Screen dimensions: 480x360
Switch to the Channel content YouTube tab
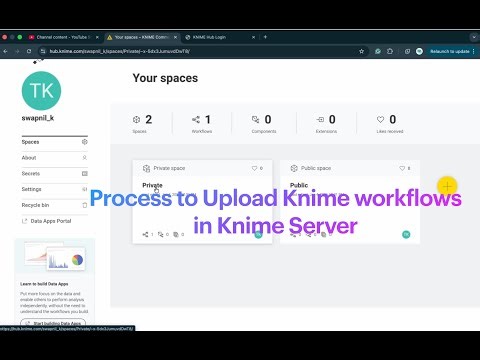coord(63,37)
